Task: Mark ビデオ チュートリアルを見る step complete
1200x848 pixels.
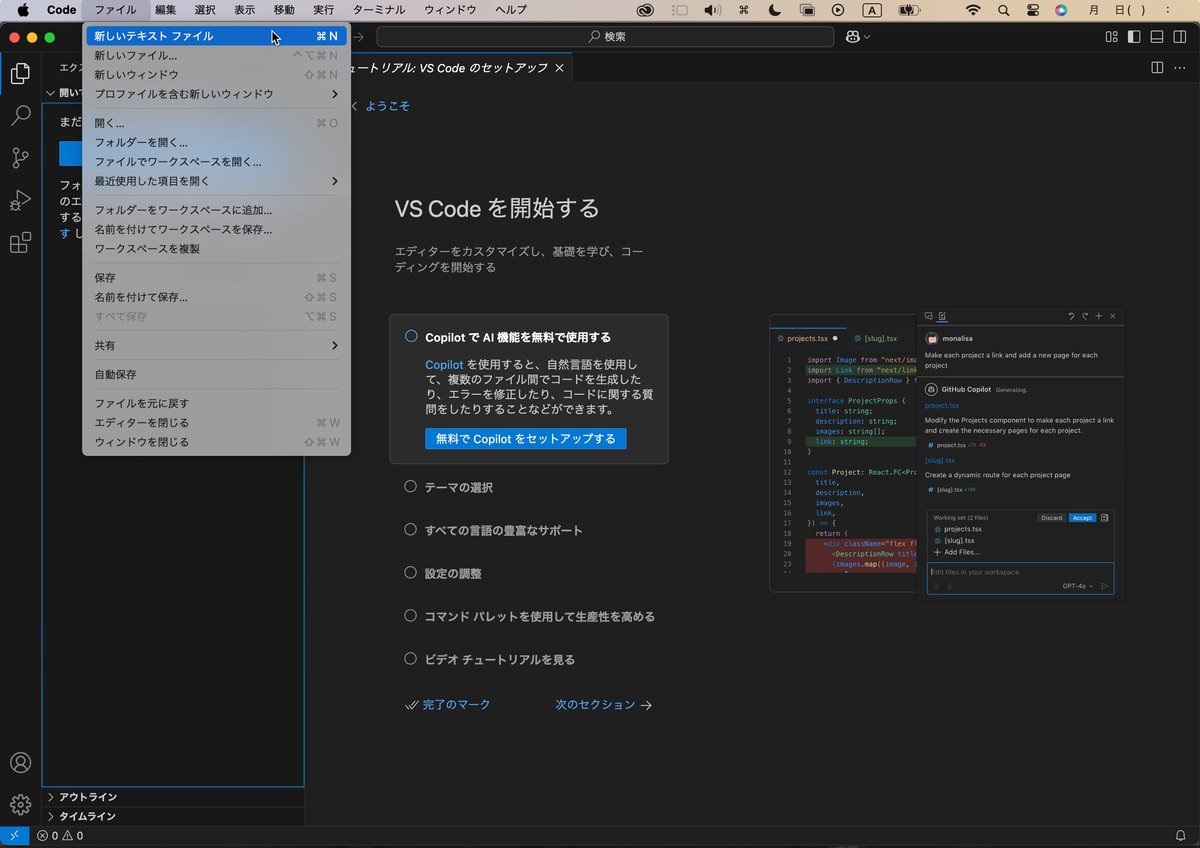Action: (x=410, y=659)
